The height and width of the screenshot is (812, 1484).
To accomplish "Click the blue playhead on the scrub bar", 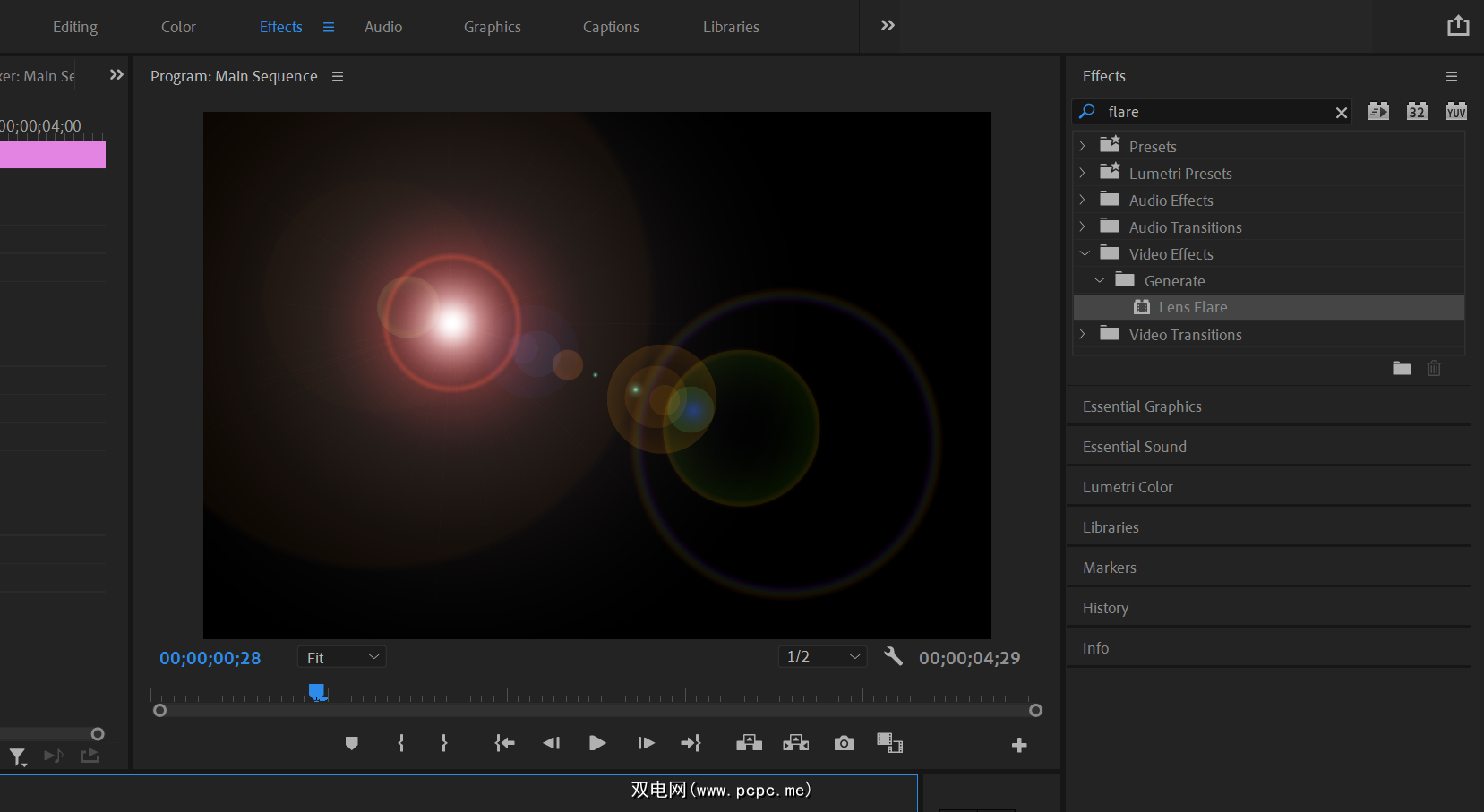I will click(316, 691).
